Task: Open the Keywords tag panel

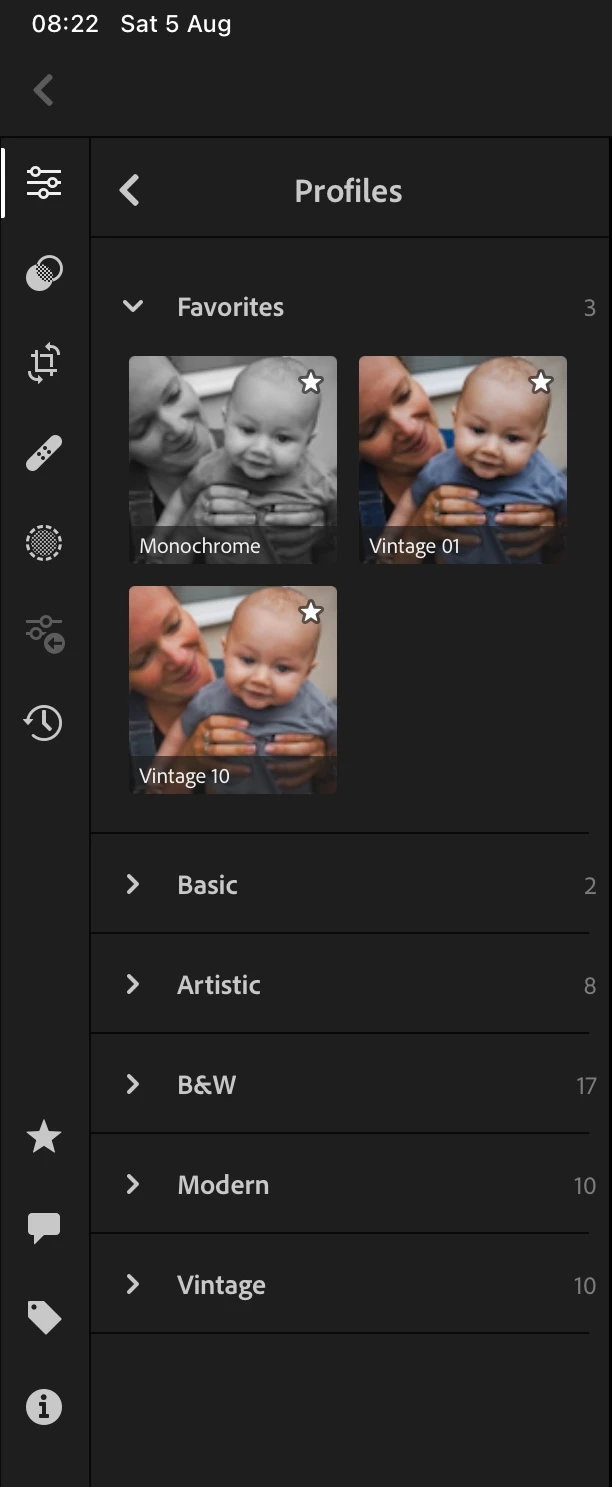Action: 44,1318
